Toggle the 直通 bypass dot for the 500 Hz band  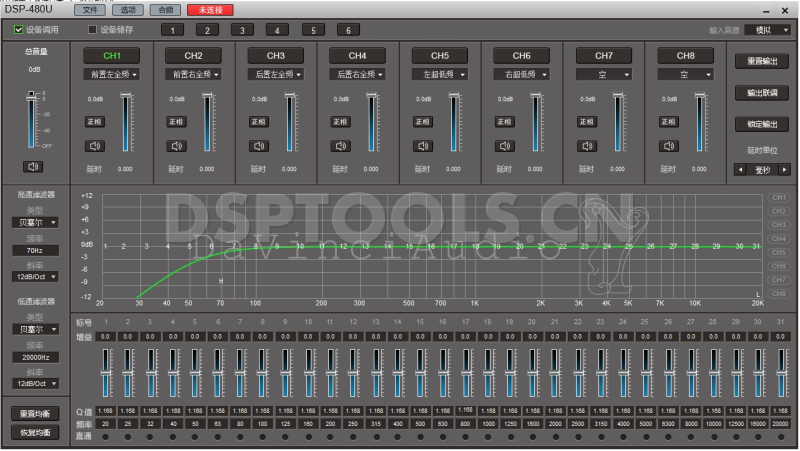click(x=420, y=437)
